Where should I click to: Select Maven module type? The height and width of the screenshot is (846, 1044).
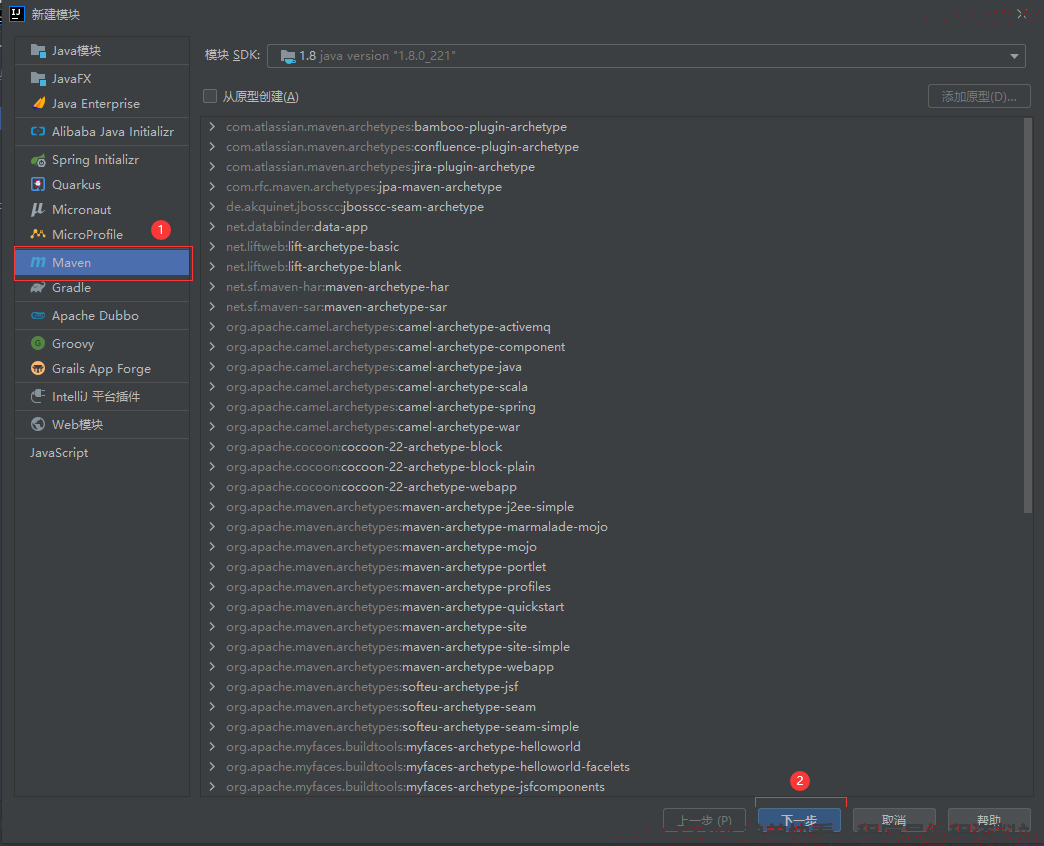point(102,262)
